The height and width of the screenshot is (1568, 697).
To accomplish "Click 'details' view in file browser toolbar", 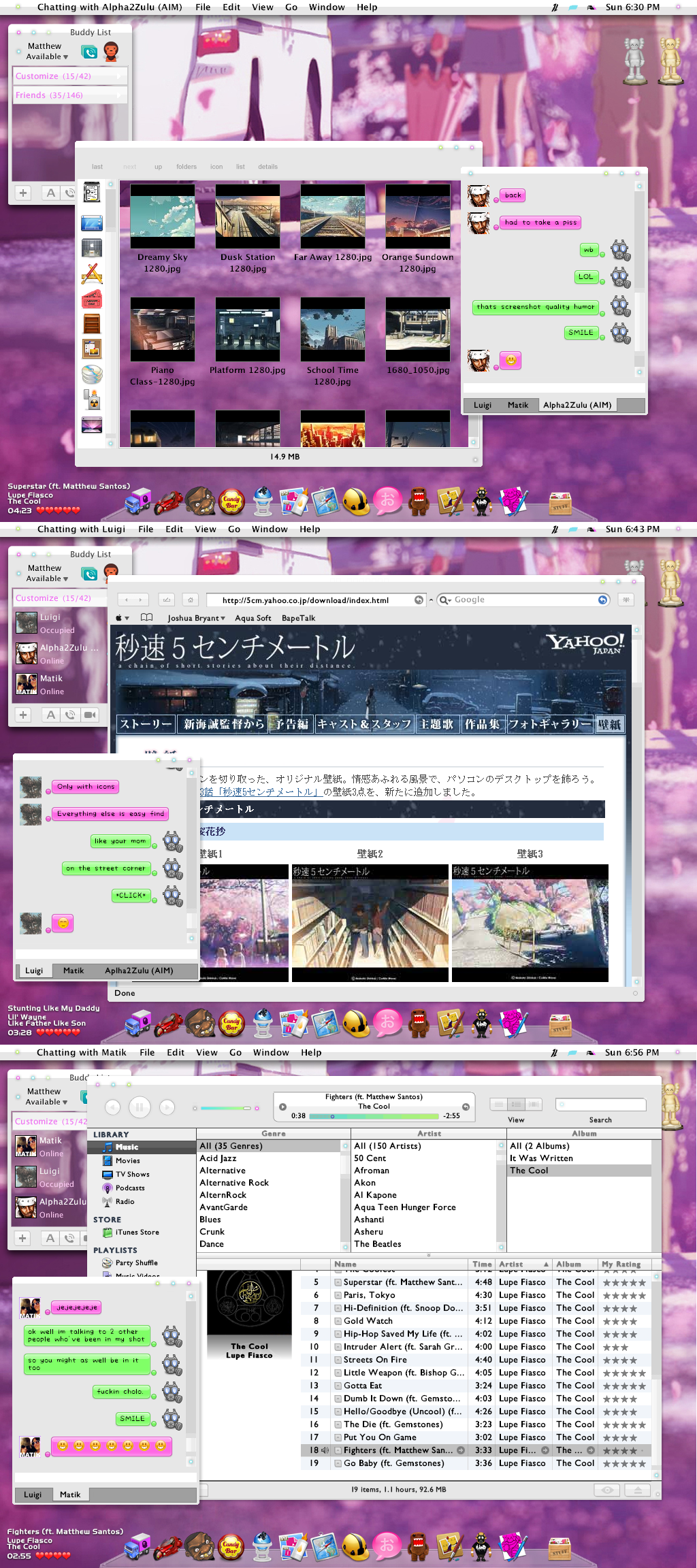I will coord(268,167).
